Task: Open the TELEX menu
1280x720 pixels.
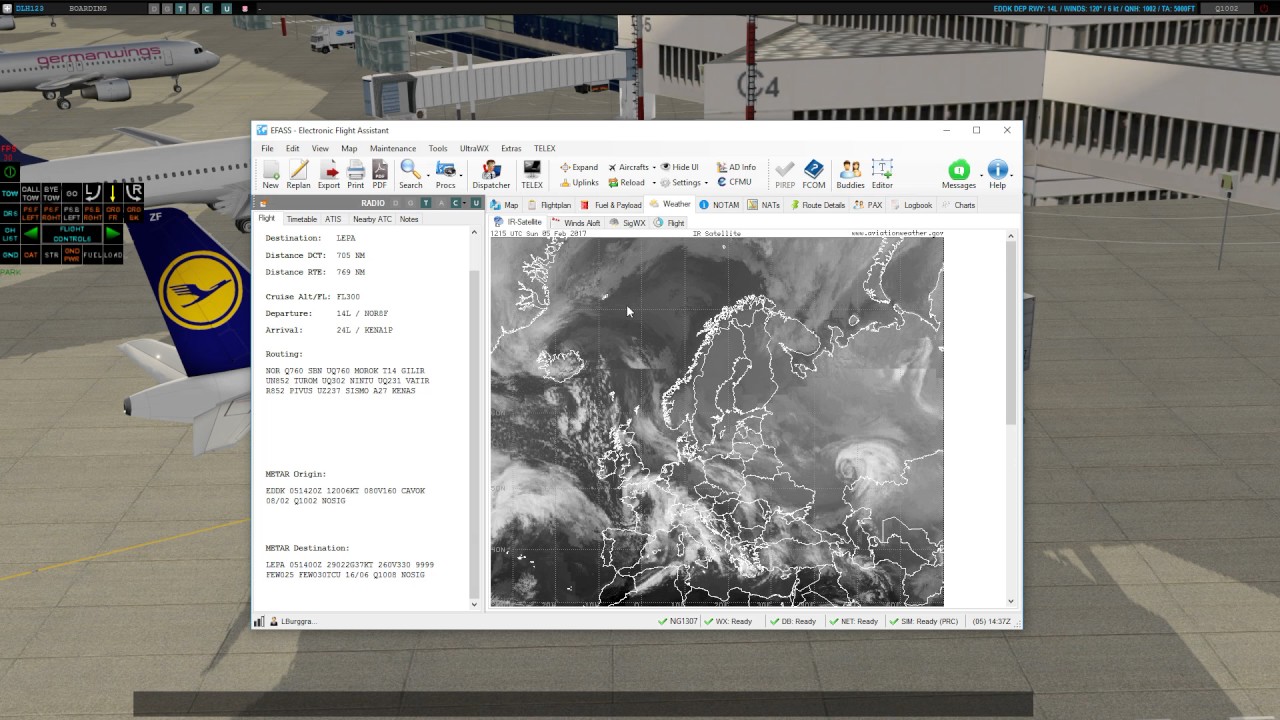Action: point(544,148)
